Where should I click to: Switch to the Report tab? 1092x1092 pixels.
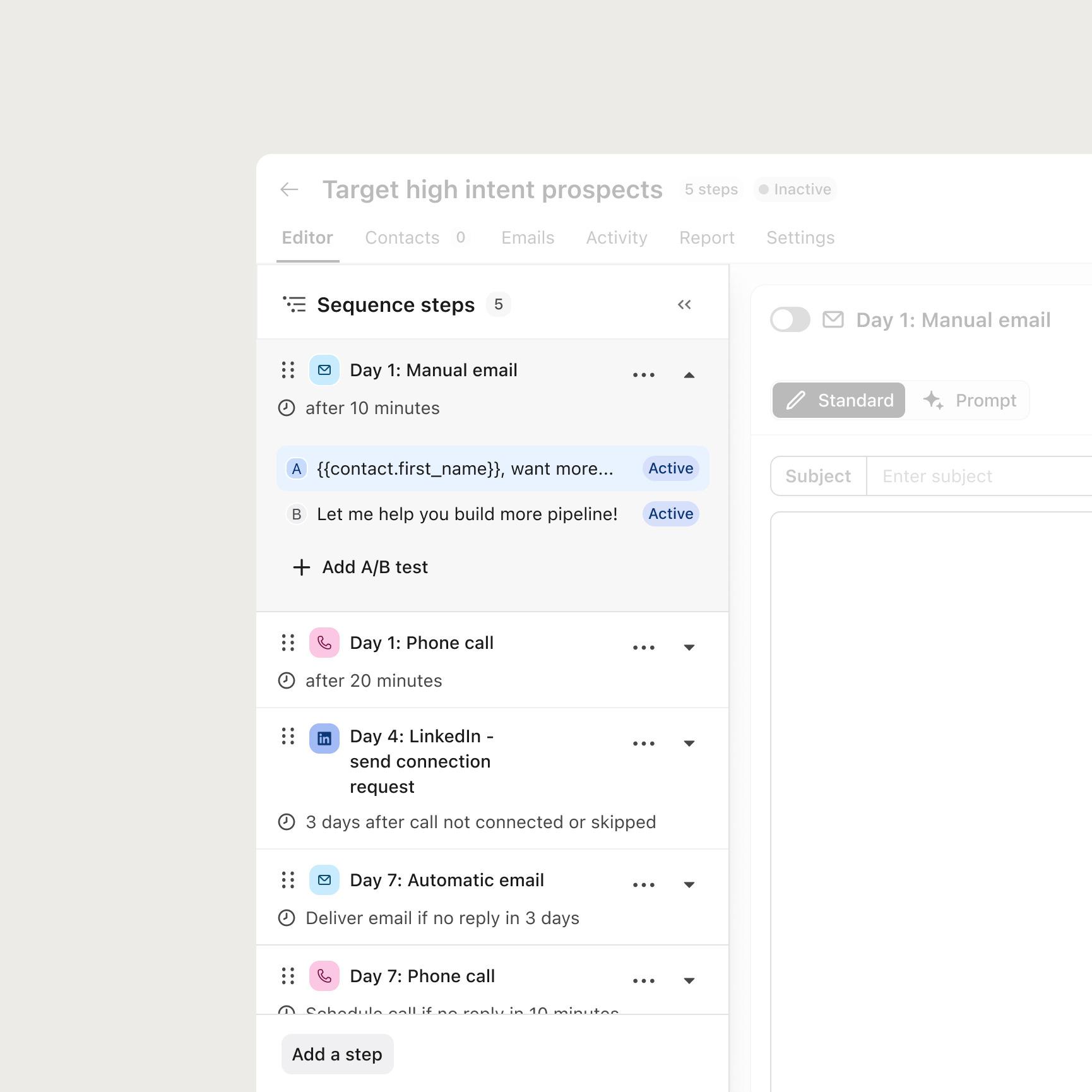click(706, 238)
